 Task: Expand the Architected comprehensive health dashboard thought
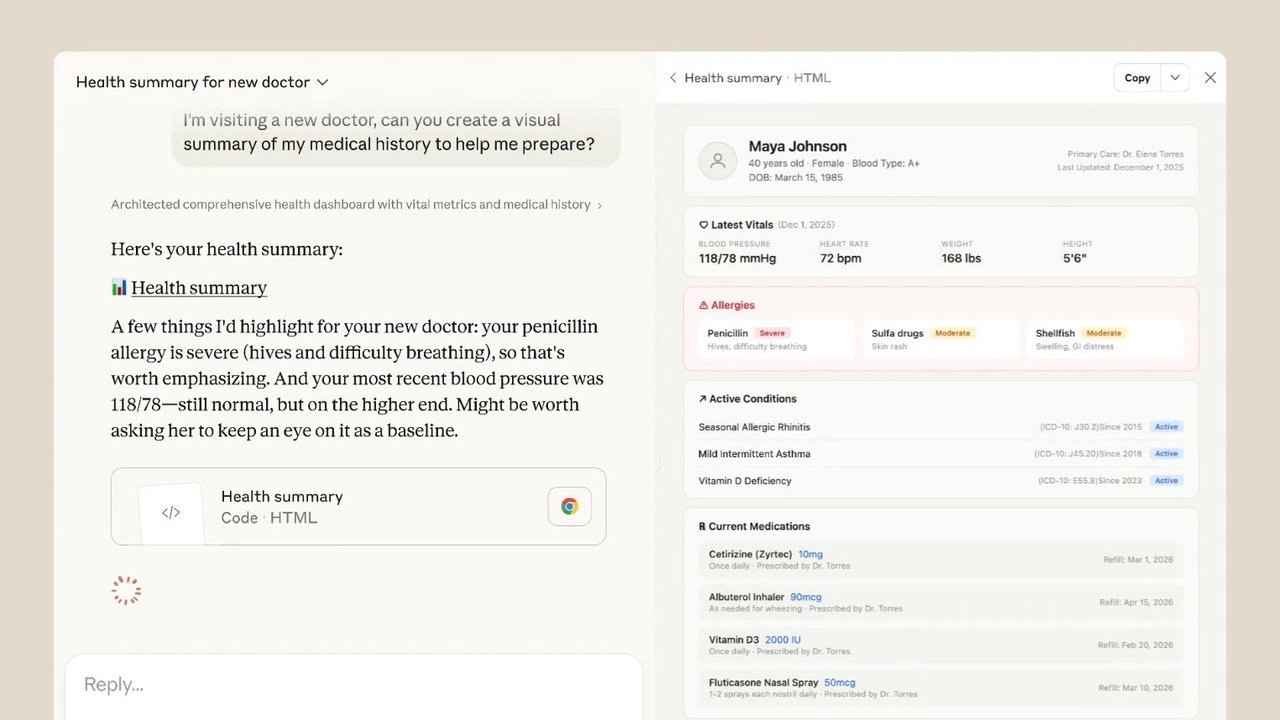pyautogui.click(x=357, y=205)
